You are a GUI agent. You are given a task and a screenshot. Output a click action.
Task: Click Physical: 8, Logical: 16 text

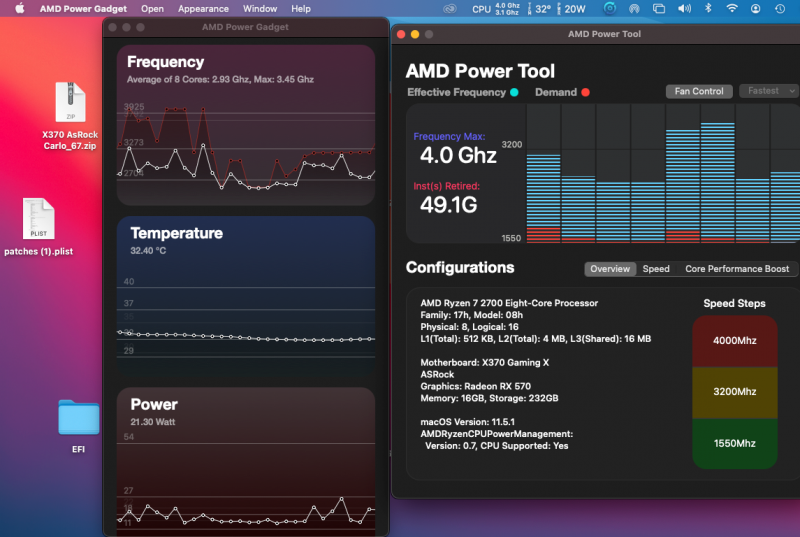pos(469,327)
